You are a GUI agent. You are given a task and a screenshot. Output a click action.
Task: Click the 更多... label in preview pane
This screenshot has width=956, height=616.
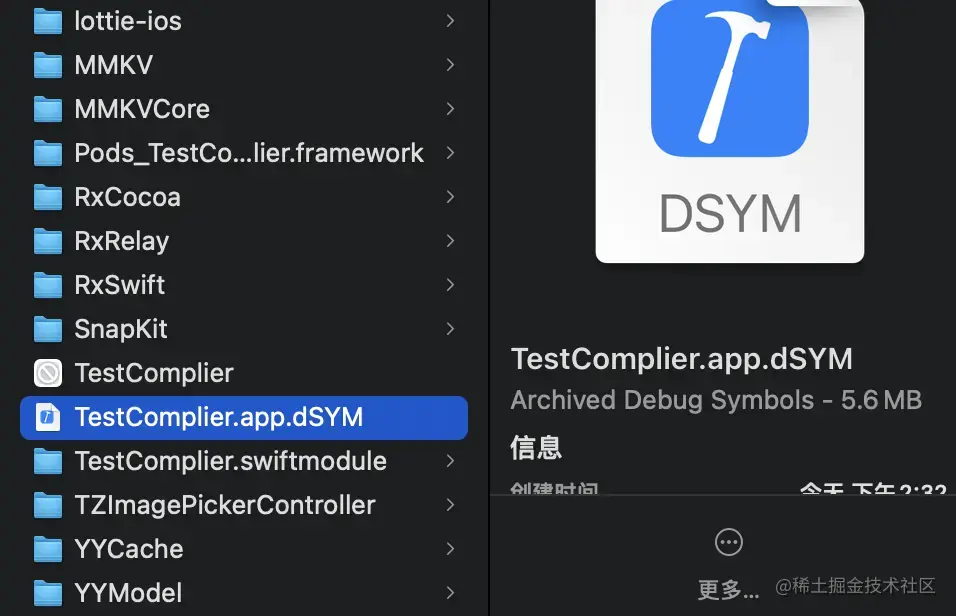[x=729, y=590]
